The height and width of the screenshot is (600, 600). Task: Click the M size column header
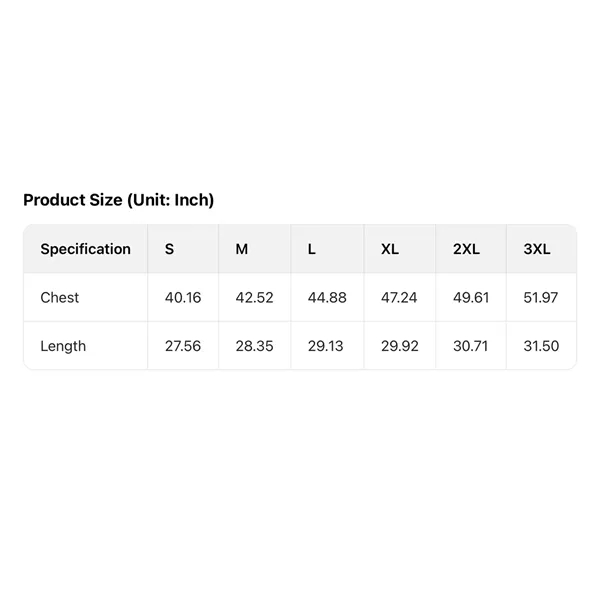241,249
